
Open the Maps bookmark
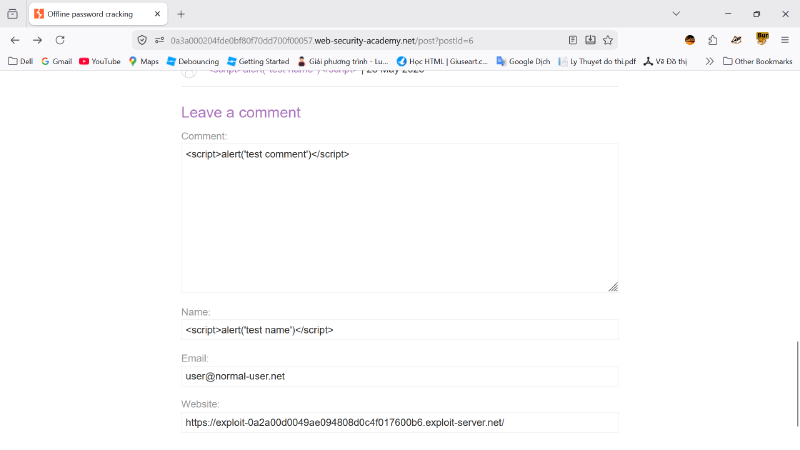[x=143, y=61]
